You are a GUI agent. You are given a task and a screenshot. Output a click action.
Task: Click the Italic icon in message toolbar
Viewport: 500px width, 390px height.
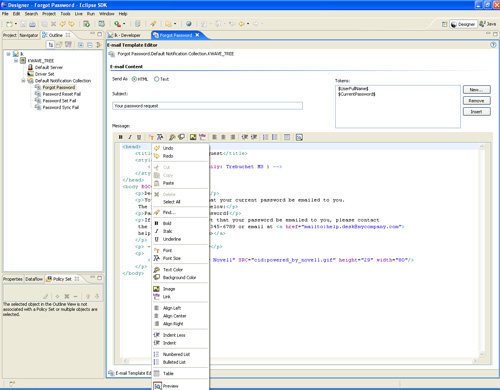click(130, 137)
